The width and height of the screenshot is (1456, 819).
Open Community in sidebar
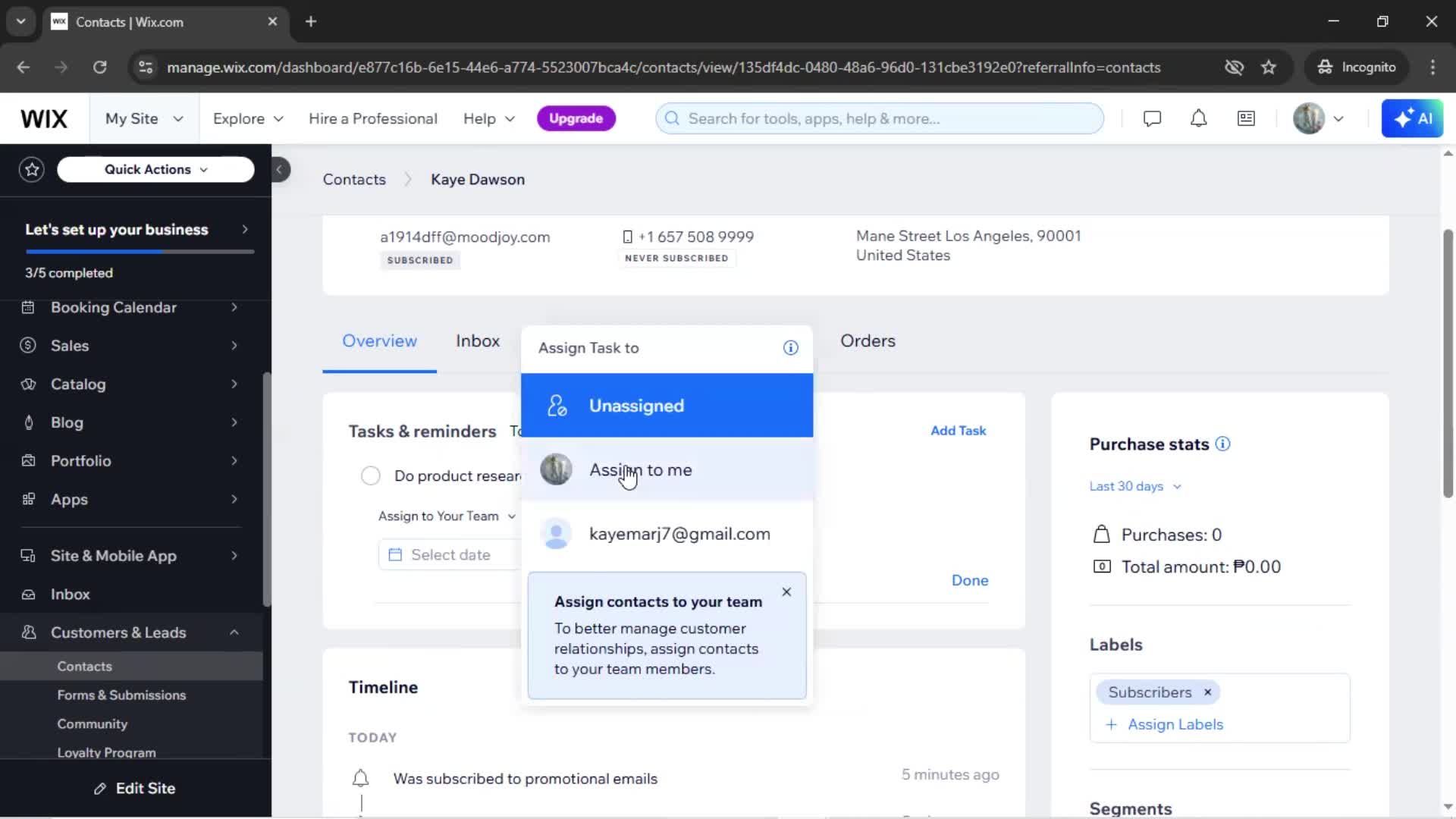click(92, 724)
